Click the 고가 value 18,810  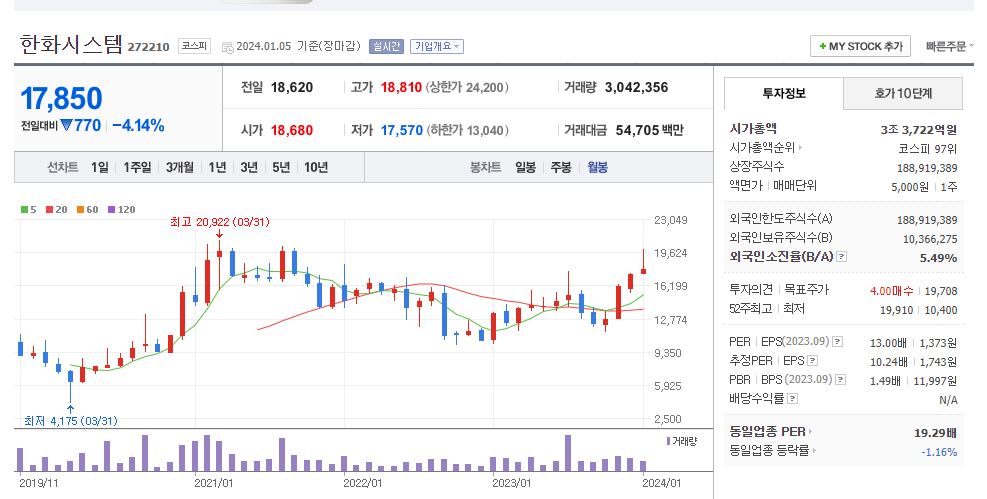(401, 87)
